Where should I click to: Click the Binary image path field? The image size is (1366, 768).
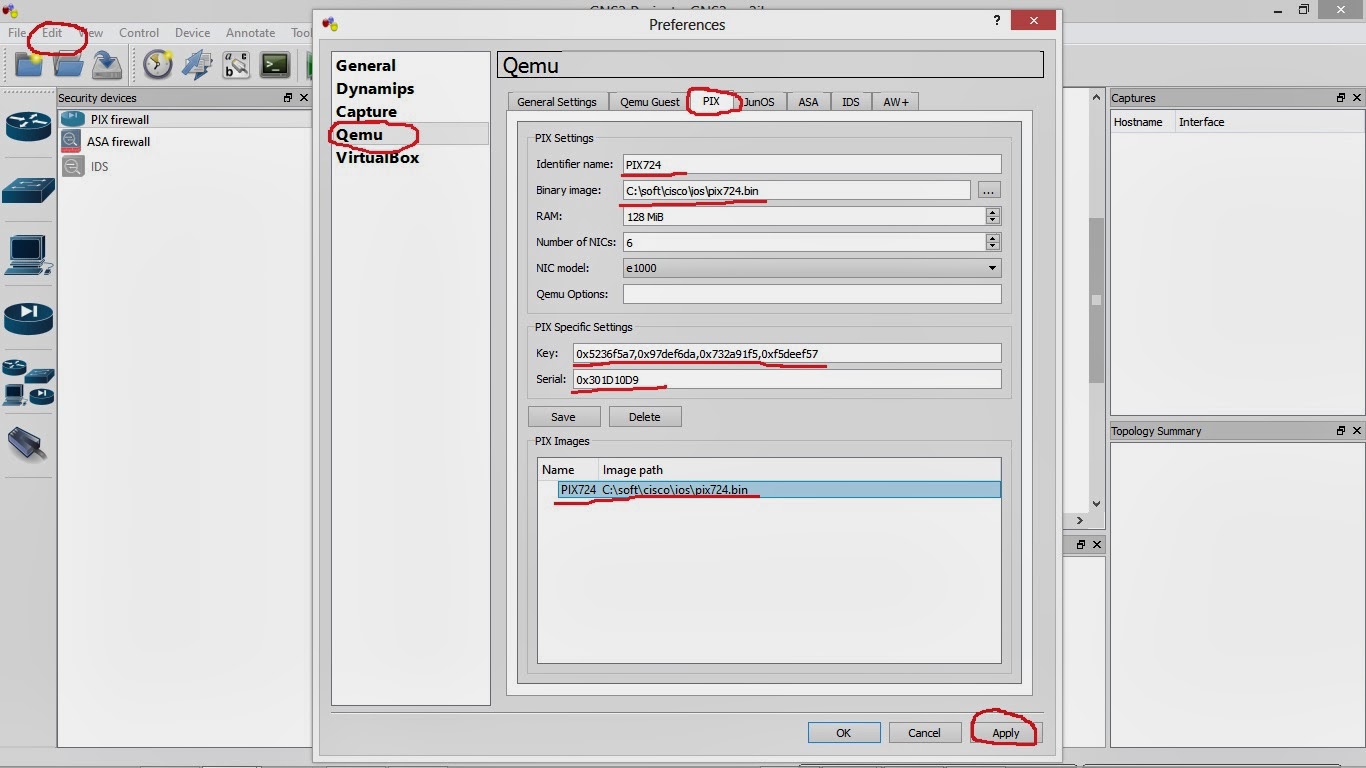[796, 190]
